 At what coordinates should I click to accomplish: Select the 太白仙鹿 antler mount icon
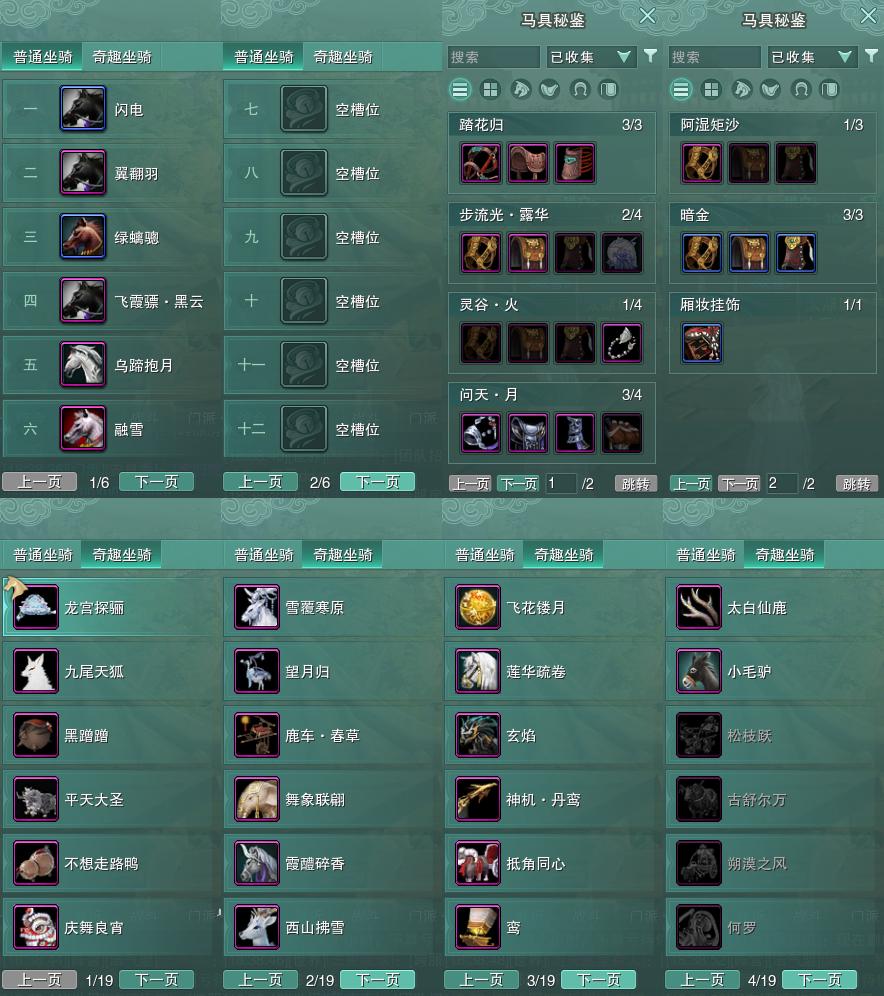pyautogui.click(x=699, y=607)
